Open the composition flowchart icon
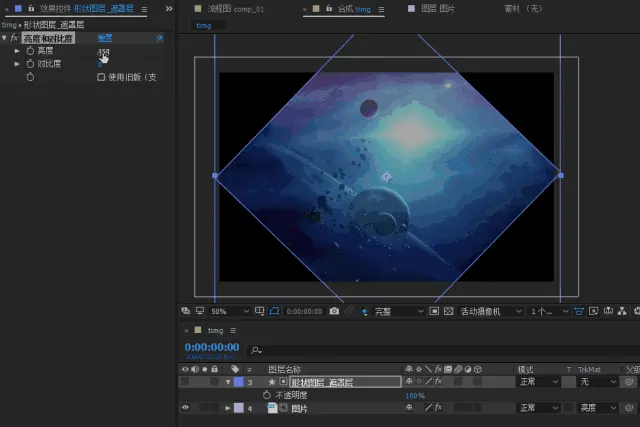Screen dimensions: 640x427 [x=622, y=311]
